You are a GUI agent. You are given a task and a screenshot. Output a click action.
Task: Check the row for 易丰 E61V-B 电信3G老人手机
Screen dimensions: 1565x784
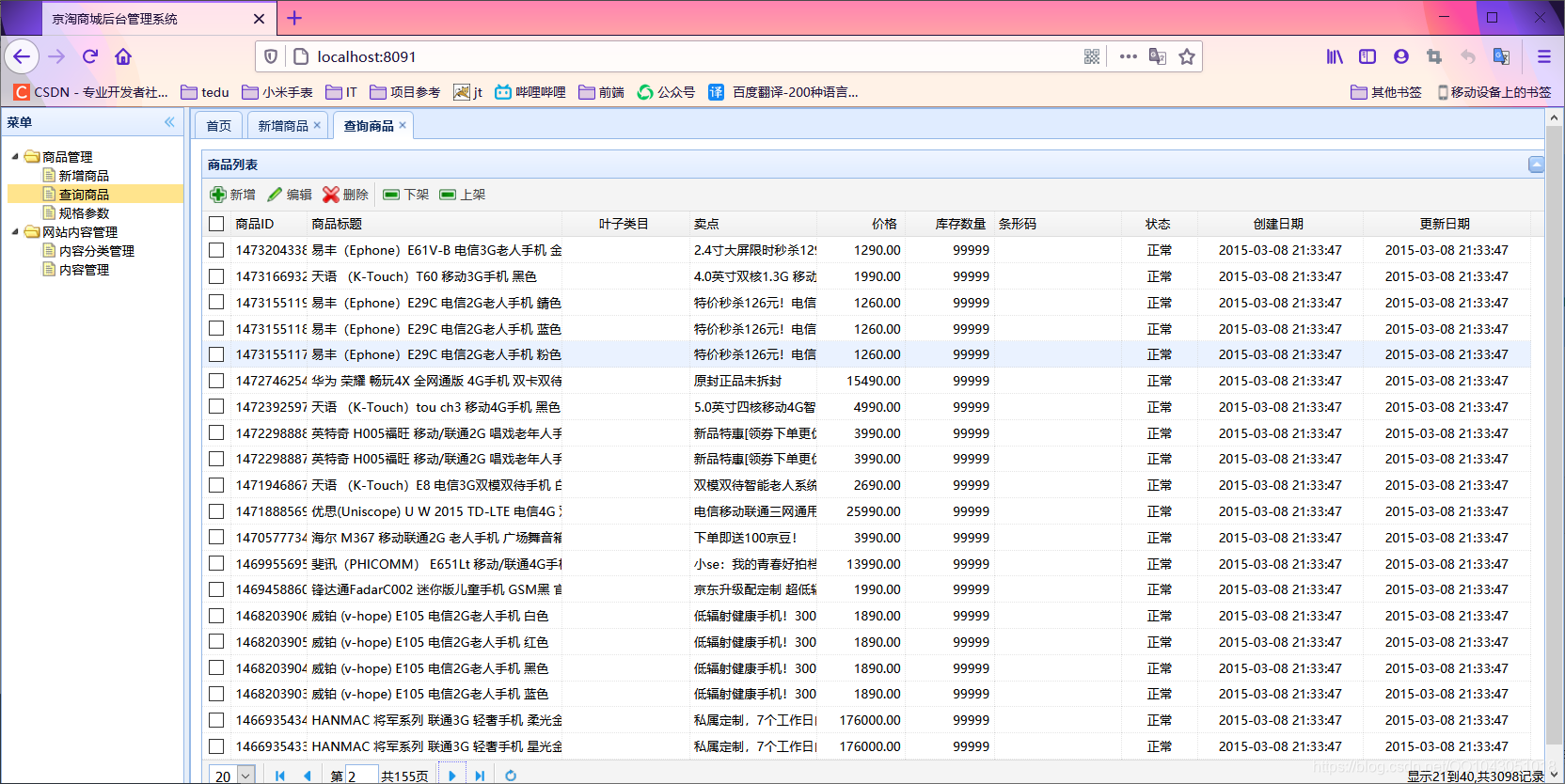[216, 250]
